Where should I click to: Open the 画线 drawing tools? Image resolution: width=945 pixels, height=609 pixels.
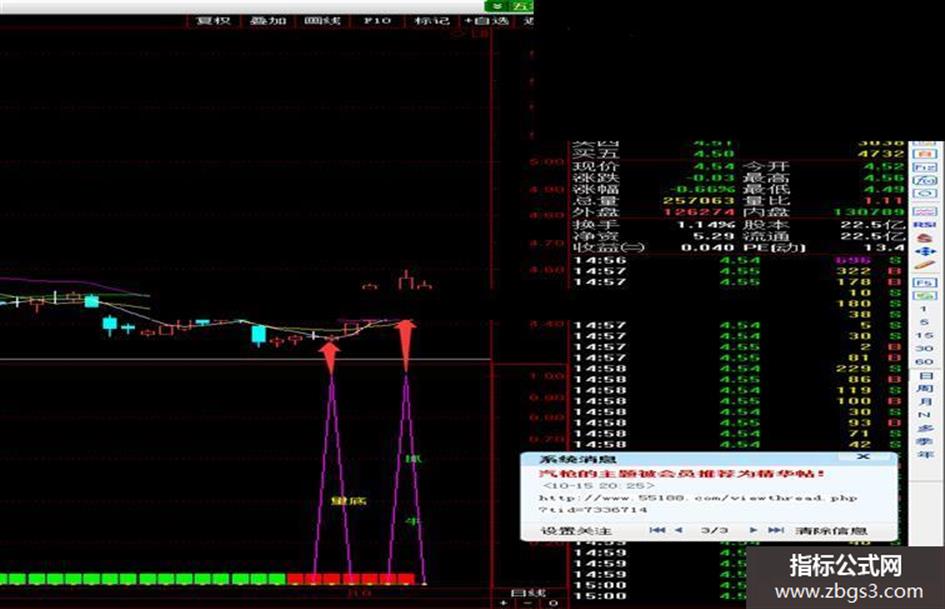(x=322, y=21)
